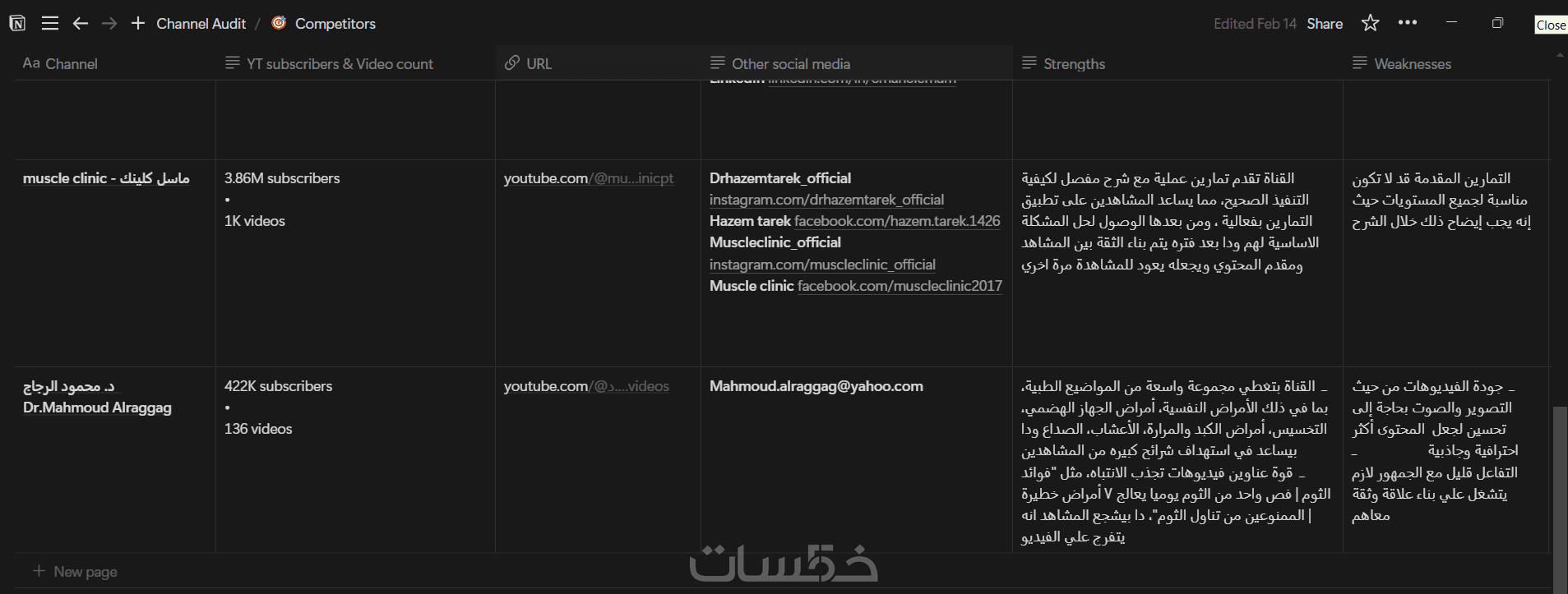The height and width of the screenshot is (594, 1568).
Task: Favorite this page with the star icon
Action: [x=1370, y=23]
